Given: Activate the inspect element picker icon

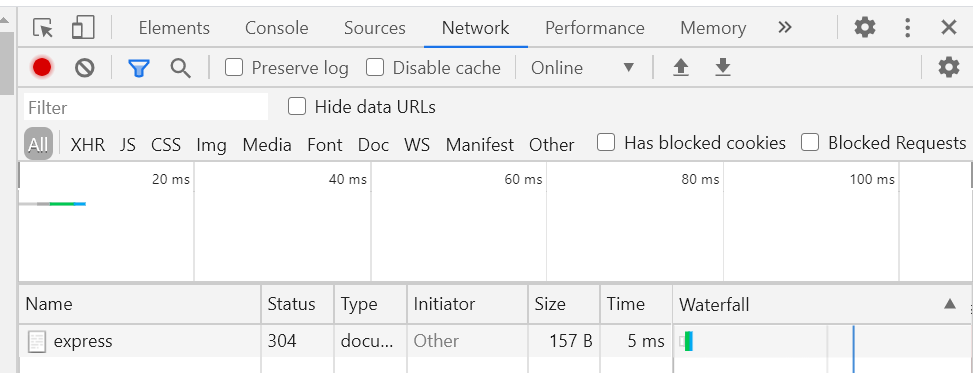Looking at the screenshot, I should click(x=43, y=28).
